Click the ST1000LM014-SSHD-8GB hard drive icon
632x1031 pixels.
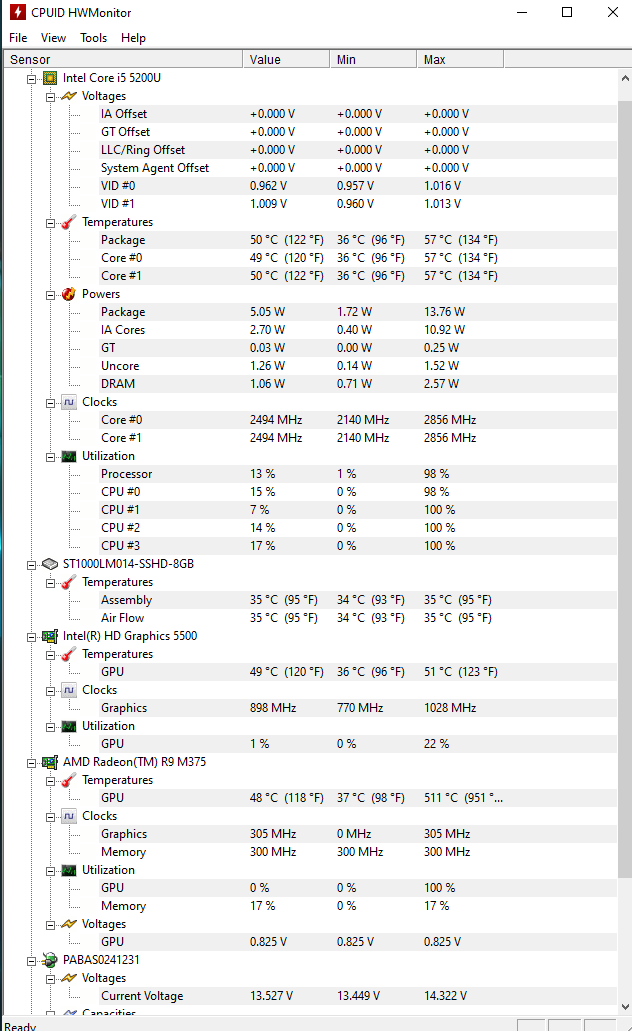click(x=50, y=564)
